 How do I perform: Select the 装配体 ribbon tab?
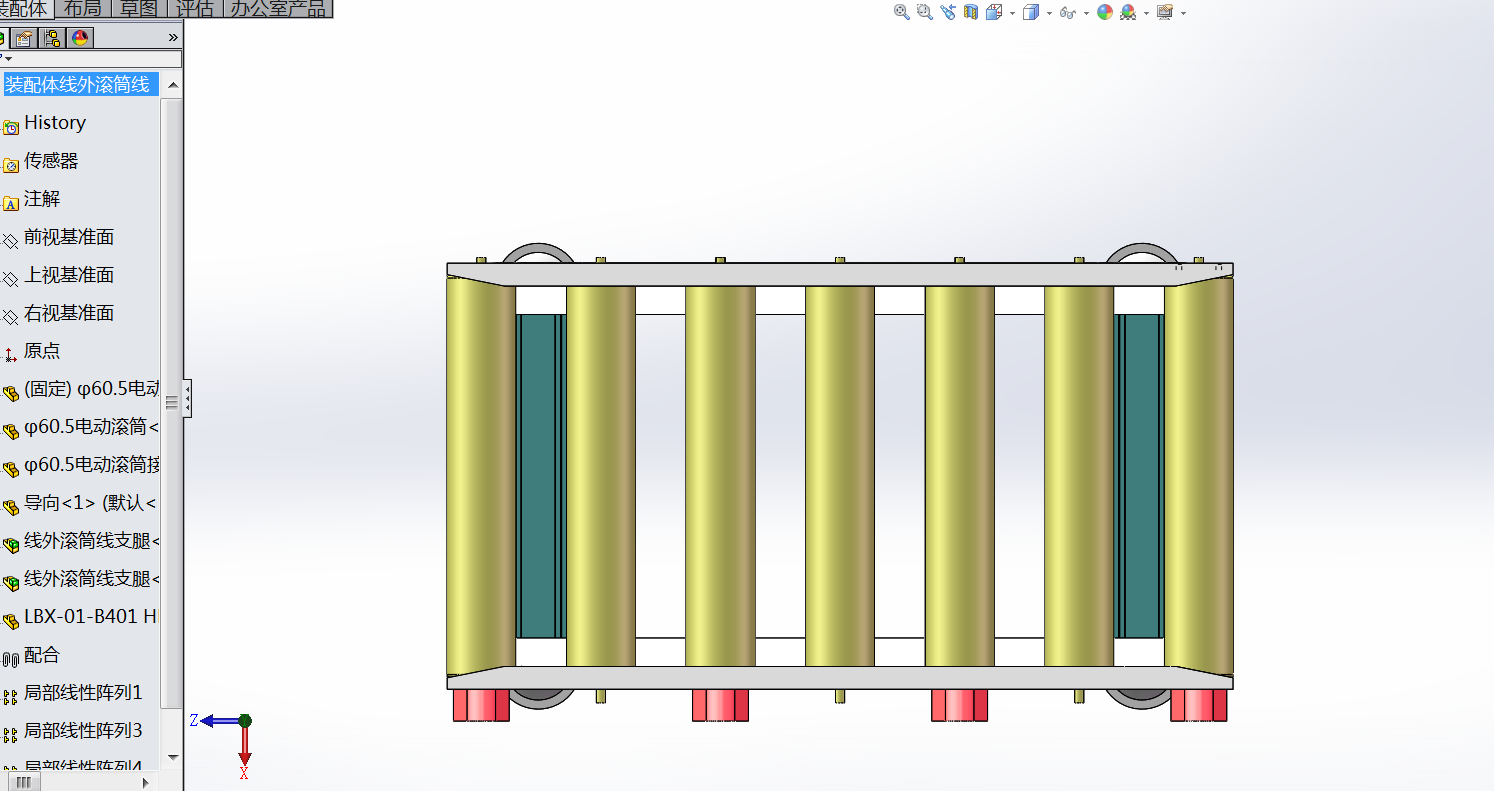25,9
